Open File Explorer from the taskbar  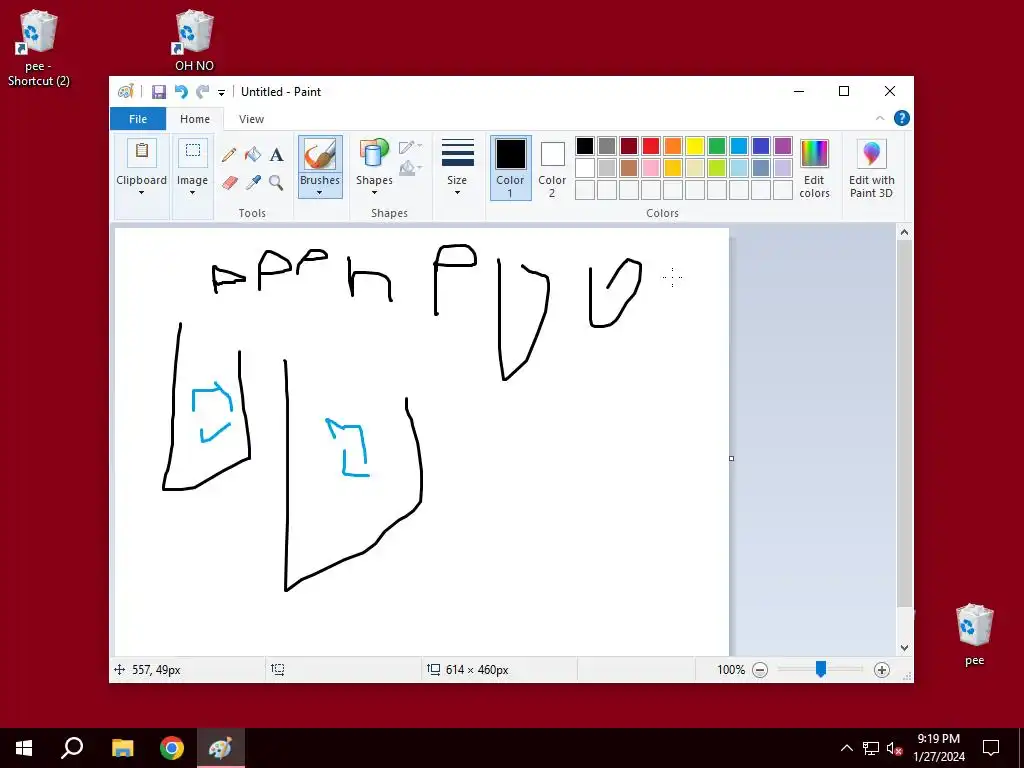point(122,748)
